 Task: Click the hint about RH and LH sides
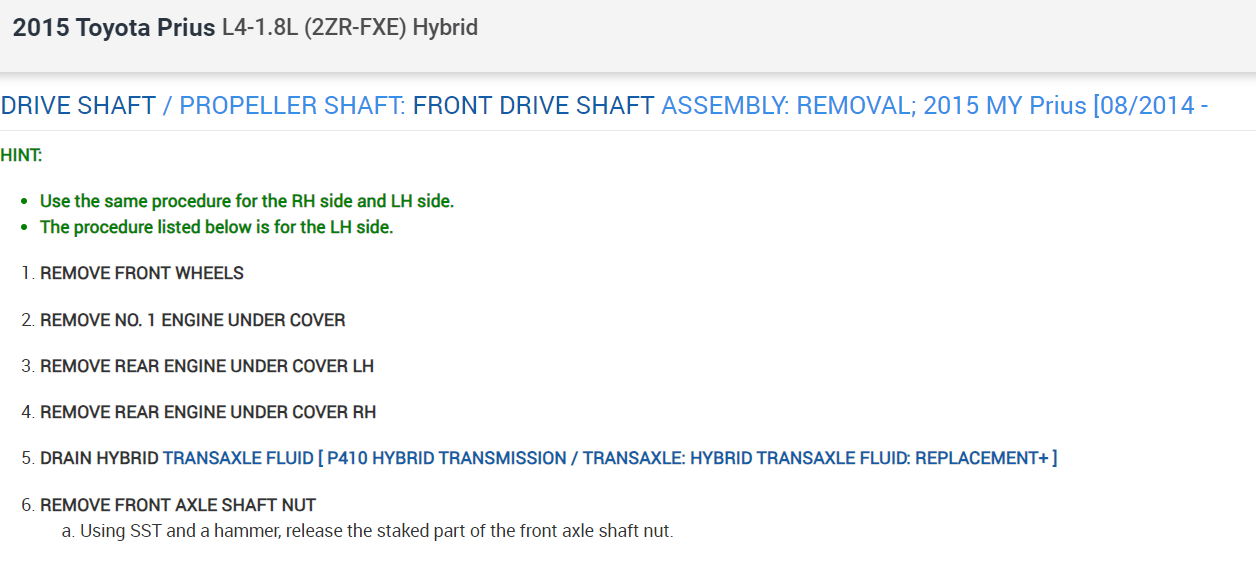coord(246,201)
